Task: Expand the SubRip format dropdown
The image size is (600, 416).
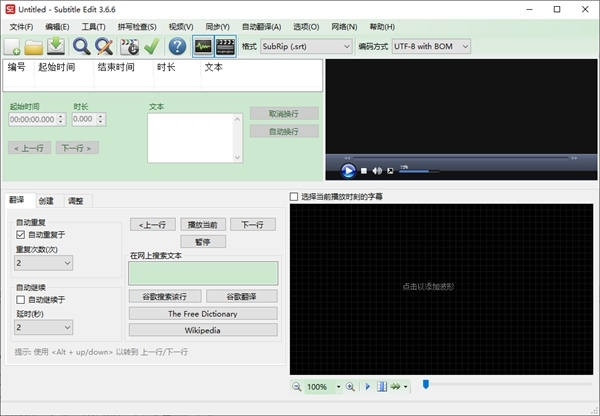Action: pyautogui.click(x=346, y=46)
